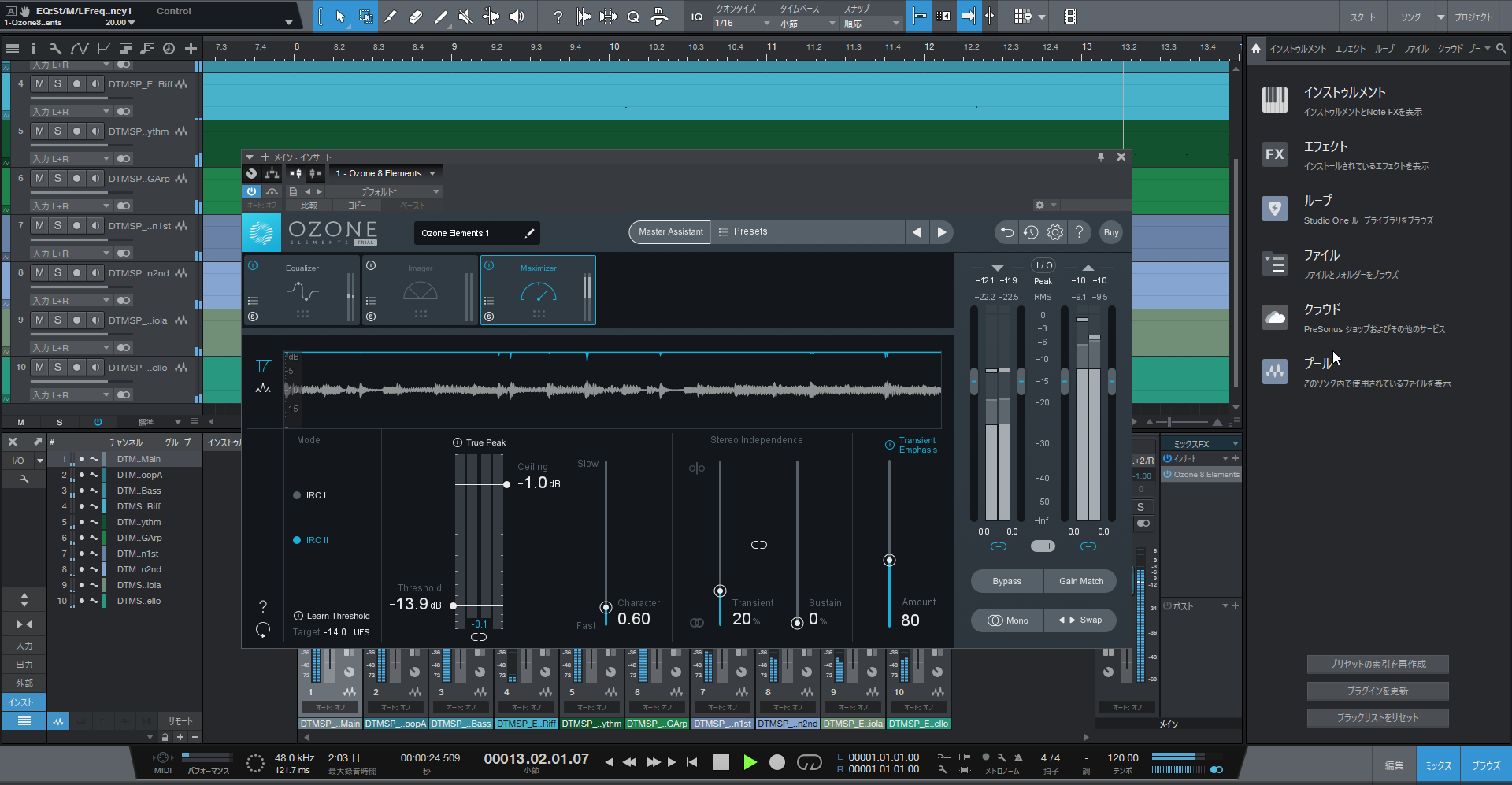This screenshot has height=785, width=1512.
Task: Go to browser home icon
Action: [1256, 48]
